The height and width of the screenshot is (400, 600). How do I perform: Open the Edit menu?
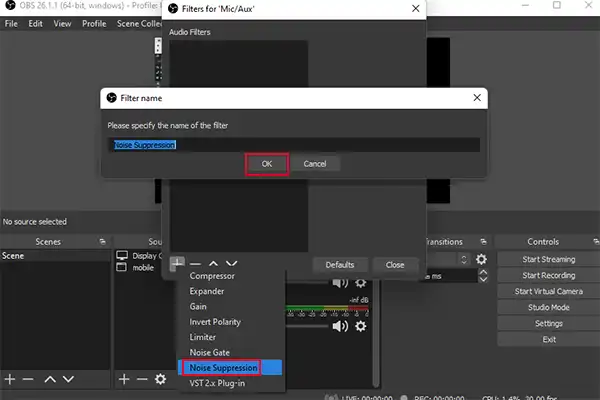35,24
